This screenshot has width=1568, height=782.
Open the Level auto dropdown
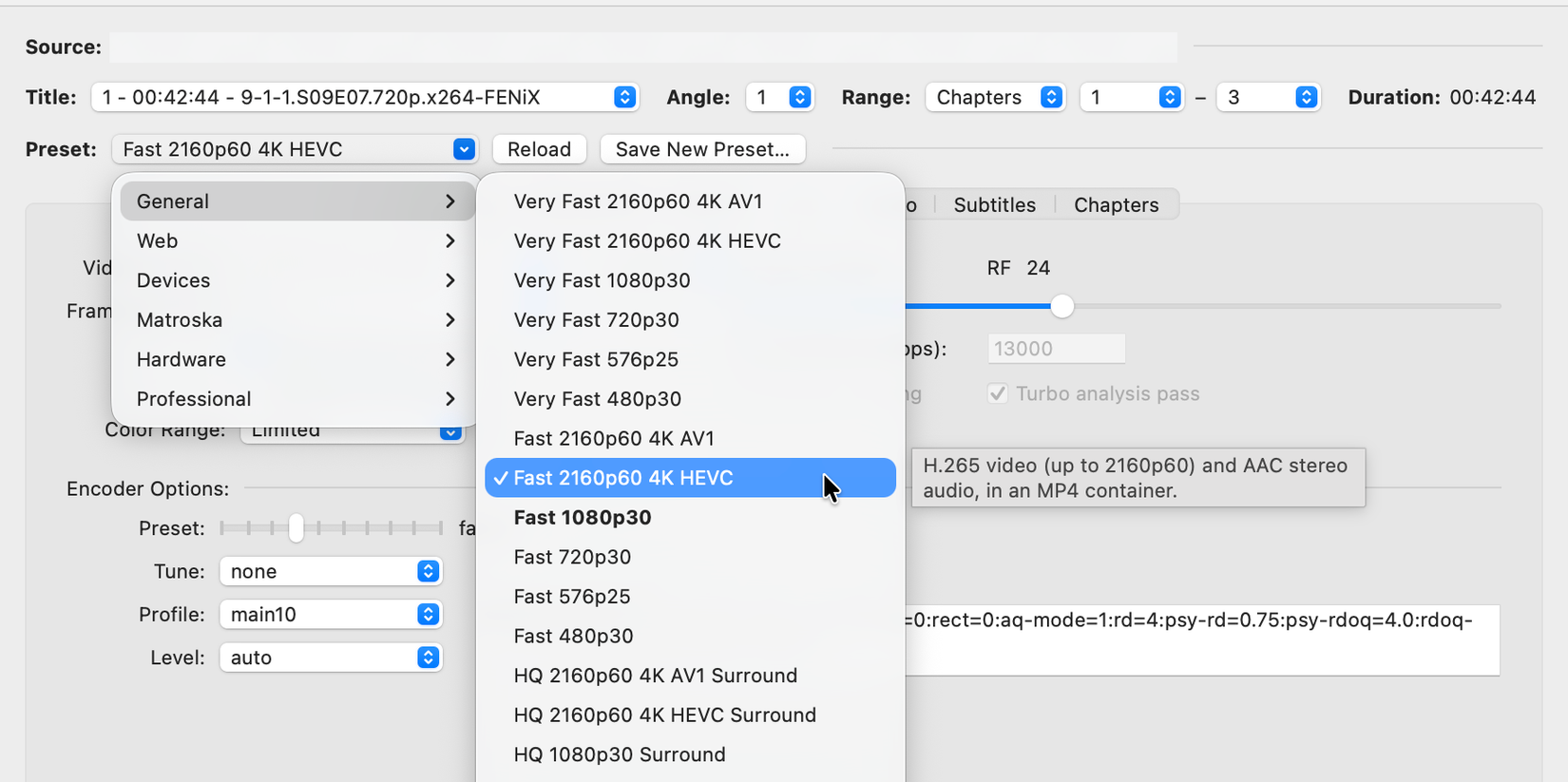[x=331, y=658]
